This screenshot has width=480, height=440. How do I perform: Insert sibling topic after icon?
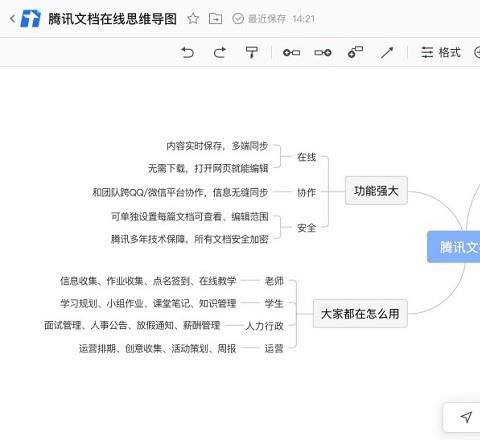pos(323,52)
